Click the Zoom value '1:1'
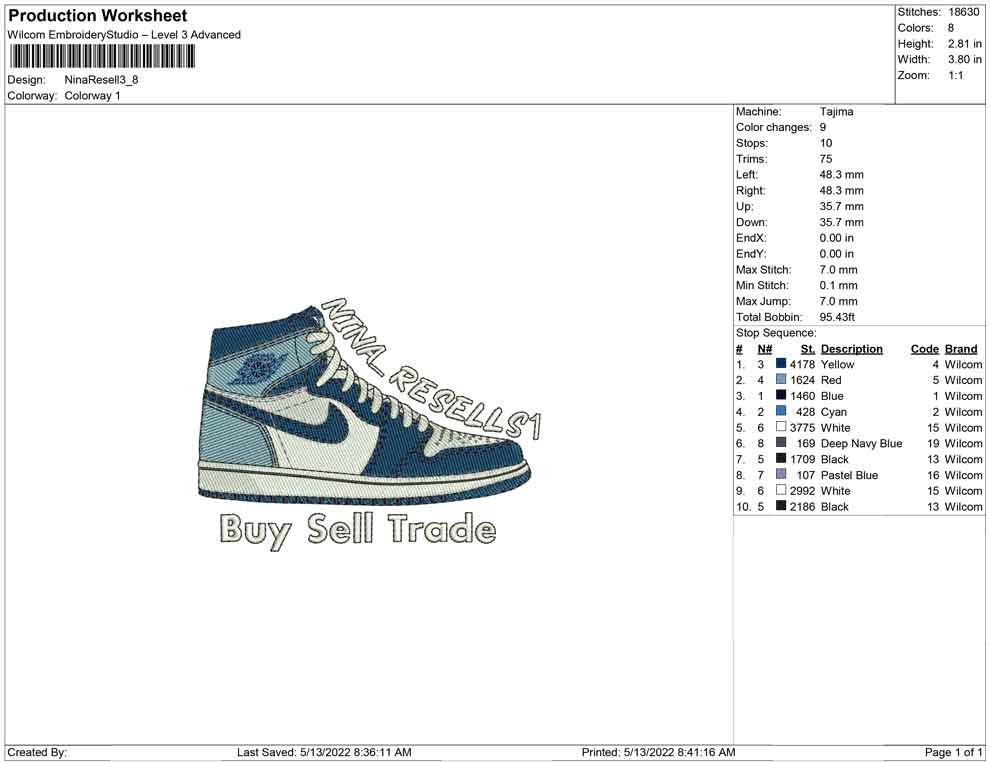This screenshot has height=762, width=990. (x=956, y=75)
